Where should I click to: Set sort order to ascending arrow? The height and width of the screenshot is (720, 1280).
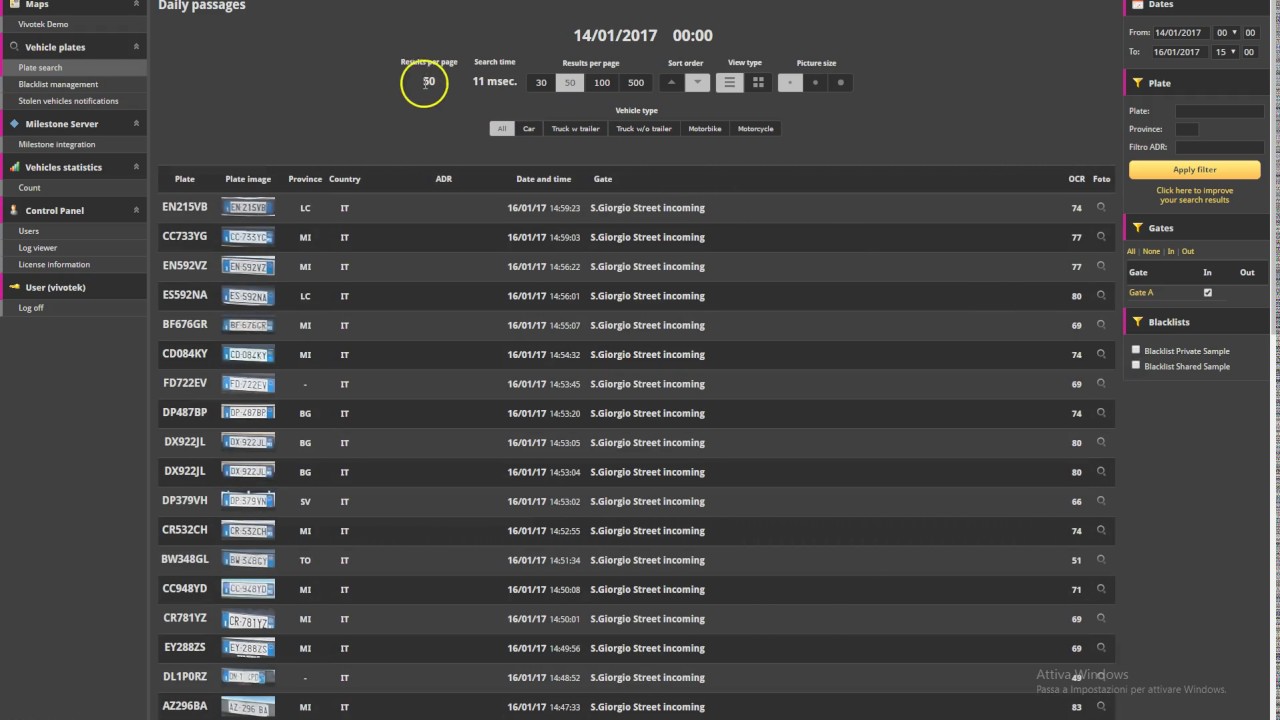pyautogui.click(x=671, y=83)
